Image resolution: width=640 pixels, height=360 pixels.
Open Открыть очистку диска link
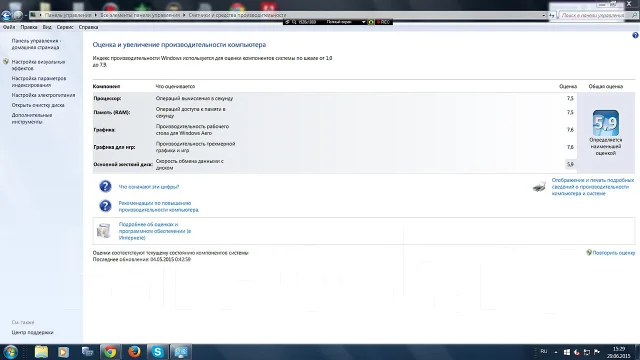coord(38,105)
